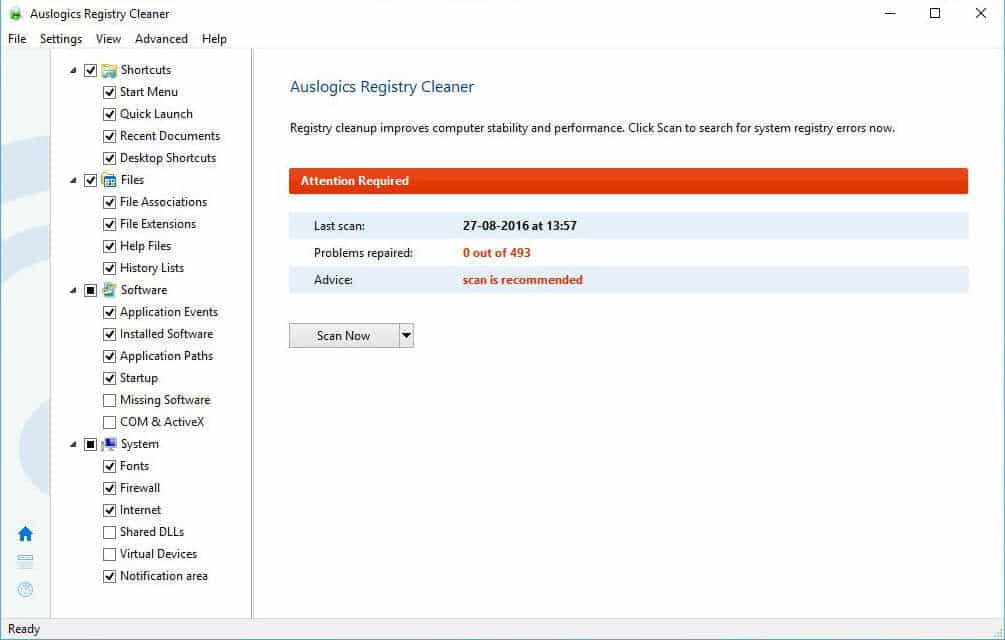Click the Ready status bar text

coord(24,628)
